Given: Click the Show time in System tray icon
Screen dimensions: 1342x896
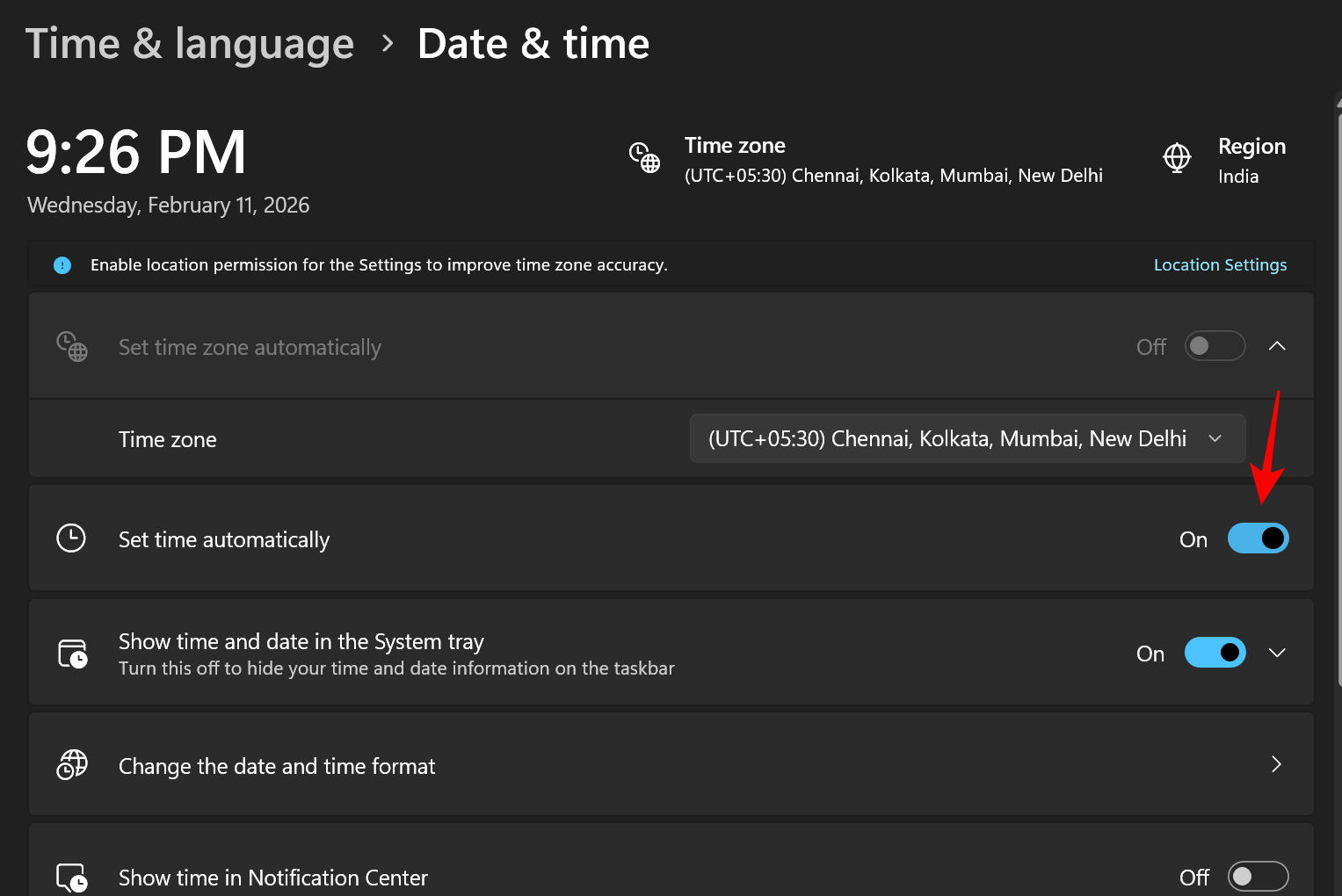Looking at the screenshot, I should pos(72,654).
